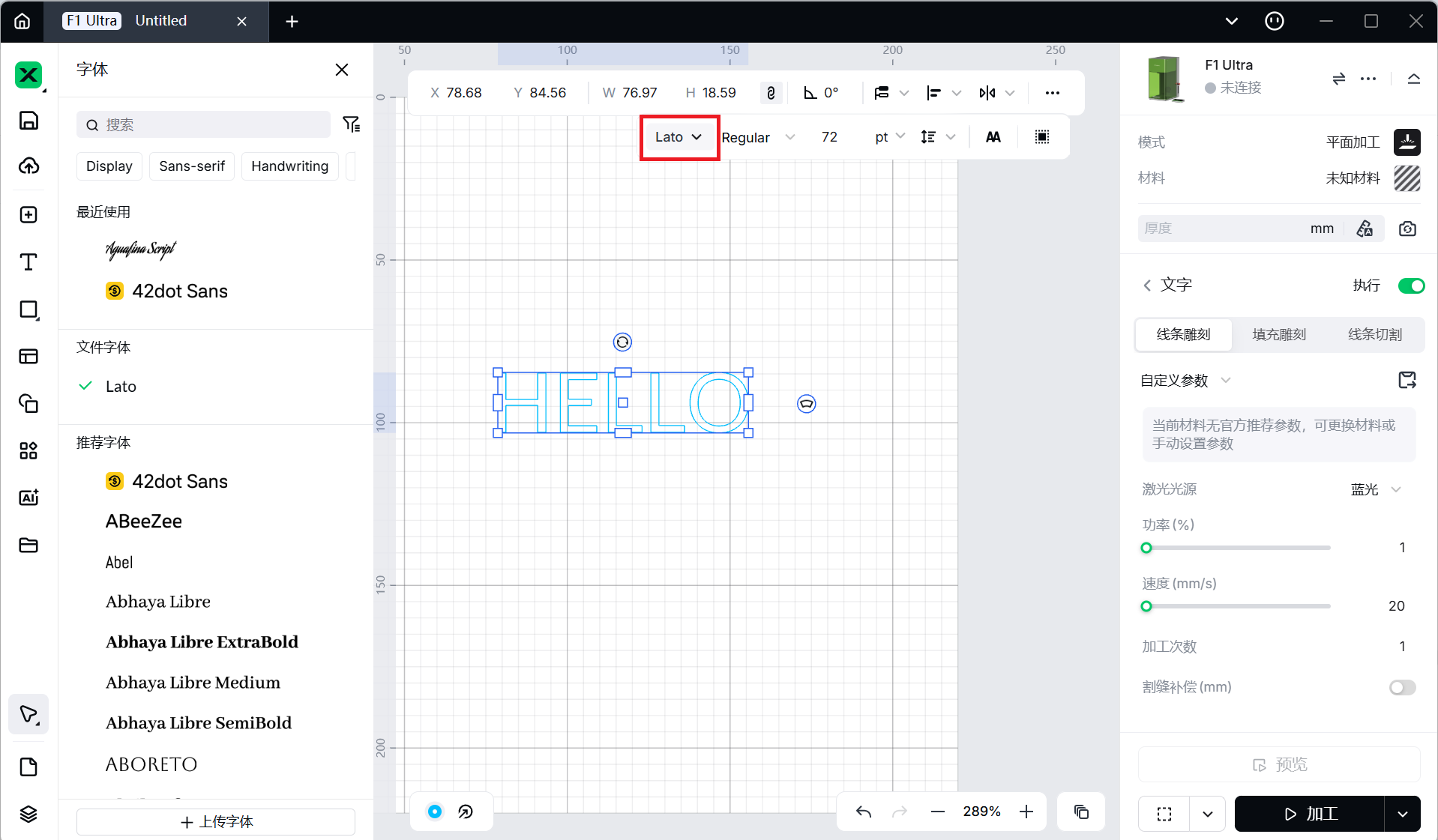Expand the Regular font style dropdown
The image size is (1438, 840).
pyautogui.click(x=757, y=137)
